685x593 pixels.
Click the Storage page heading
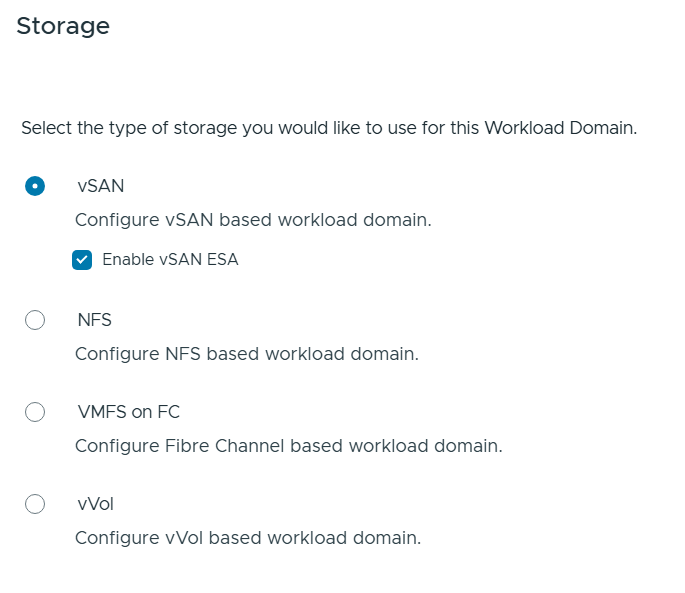coord(63,26)
